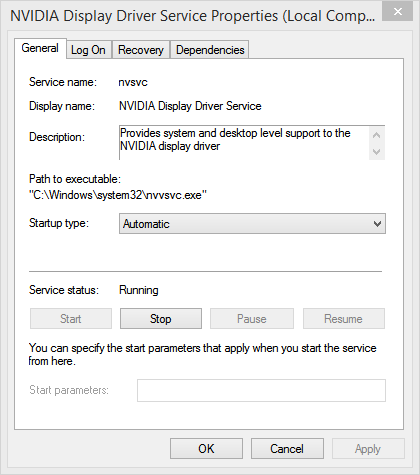Click the start parameters hint text
Image resolution: width=420 pixels, height=475 pixels.
pos(202,354)
